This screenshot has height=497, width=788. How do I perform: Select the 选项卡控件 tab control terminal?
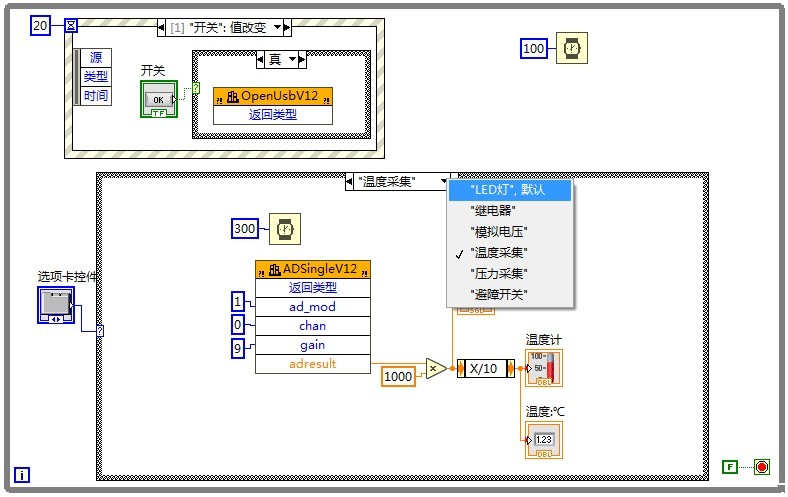[56, 305]
